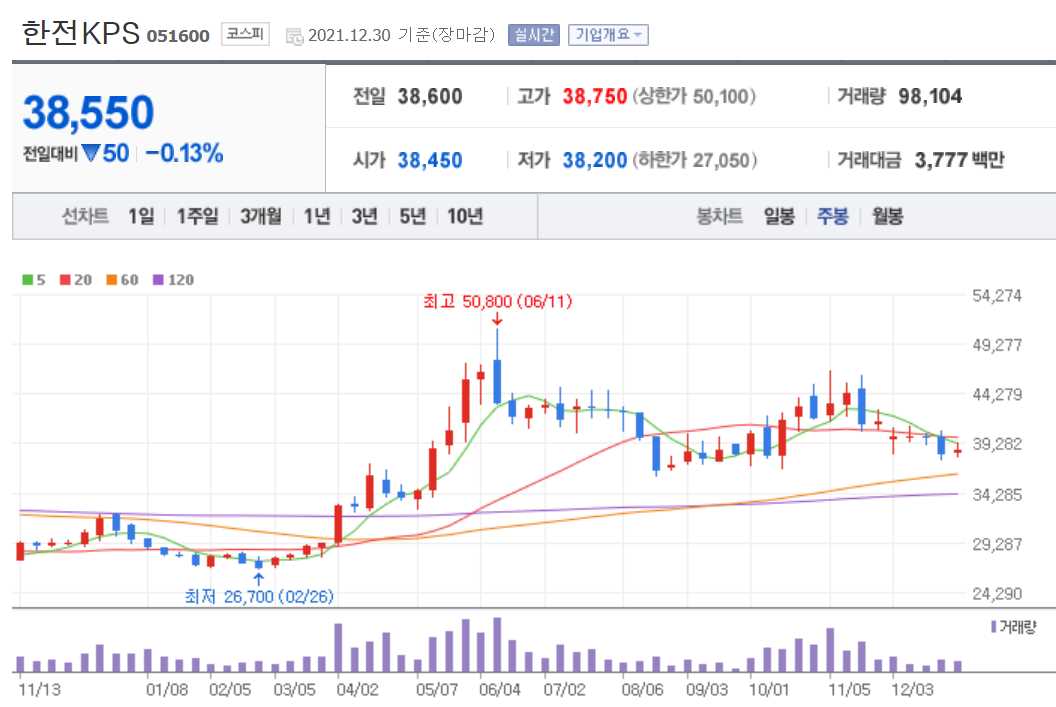Click the calendar icon beside 2021.12.30
The height and width of the screenshot is (707, 1056).
(x=294, y=36)
